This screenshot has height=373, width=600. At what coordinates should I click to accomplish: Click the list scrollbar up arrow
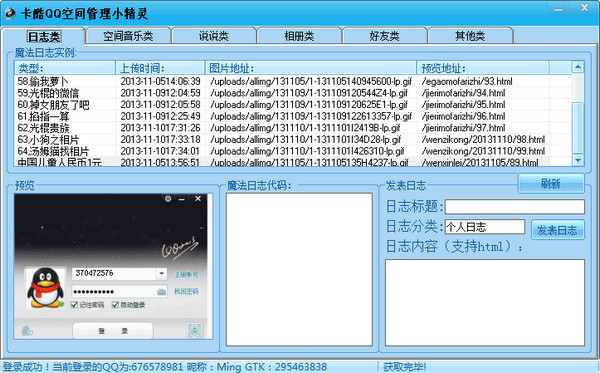(x=578, y=67)
